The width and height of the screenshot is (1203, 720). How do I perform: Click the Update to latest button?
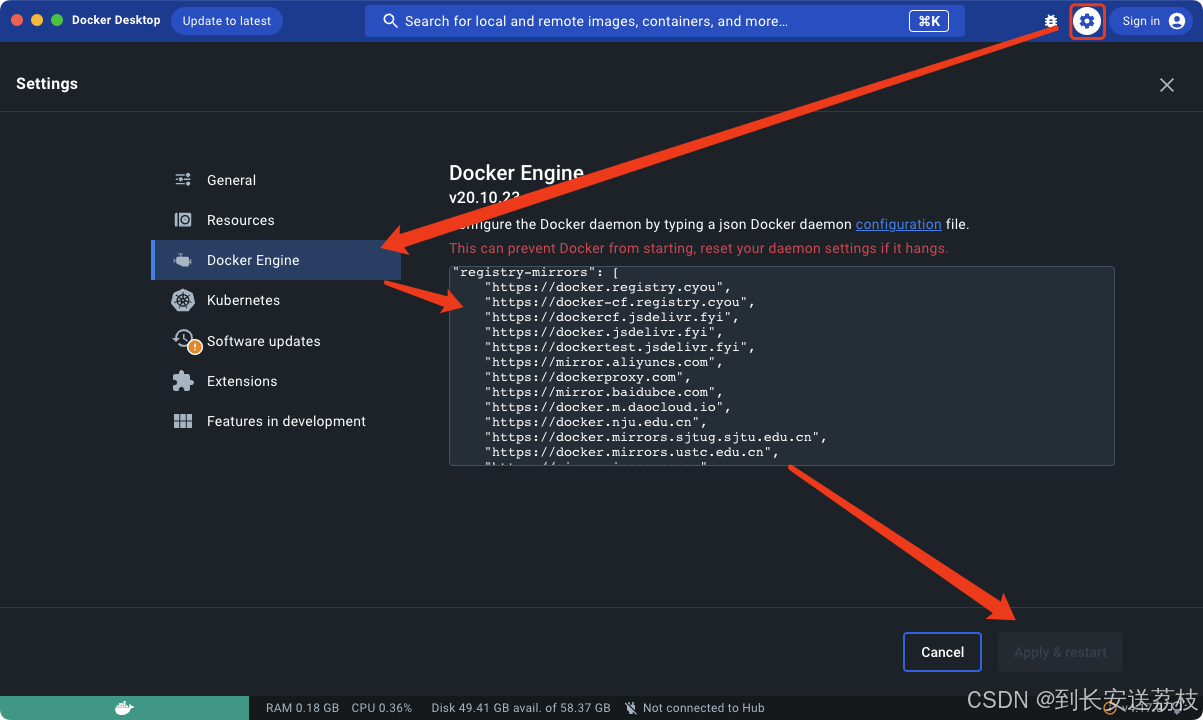pos(227,21)
